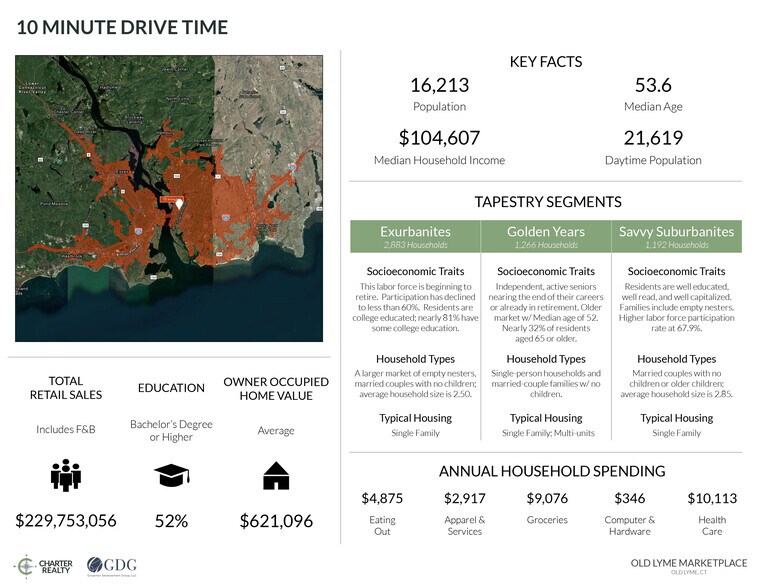This screenshot has width=761, height=588.
Task: Click the house icon for Home Value
Action: [275, 476]
